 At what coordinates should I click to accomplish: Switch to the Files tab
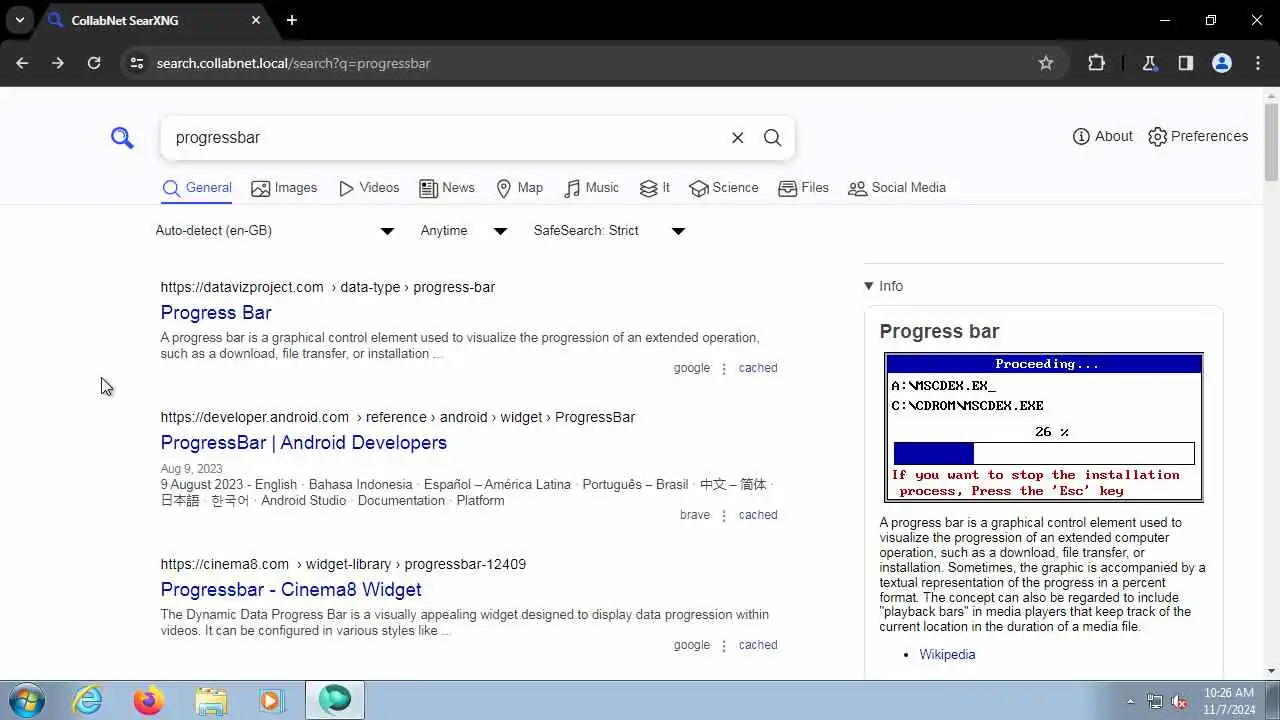pos(804,188)
